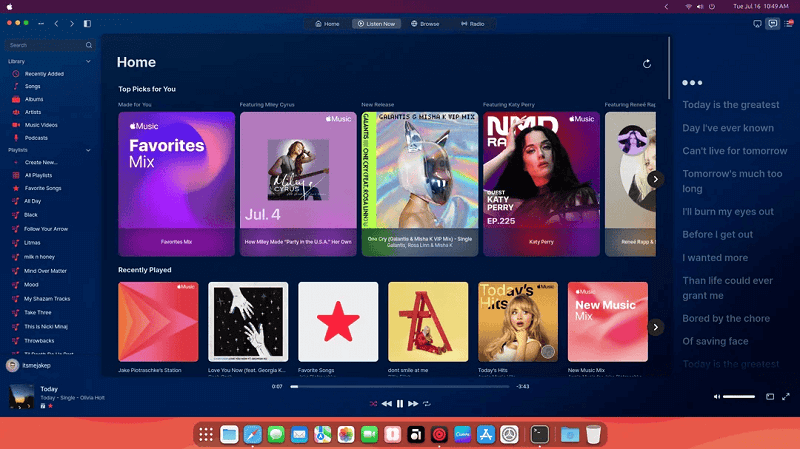Toggle the sidebar panel icon

tap(87, 23)
